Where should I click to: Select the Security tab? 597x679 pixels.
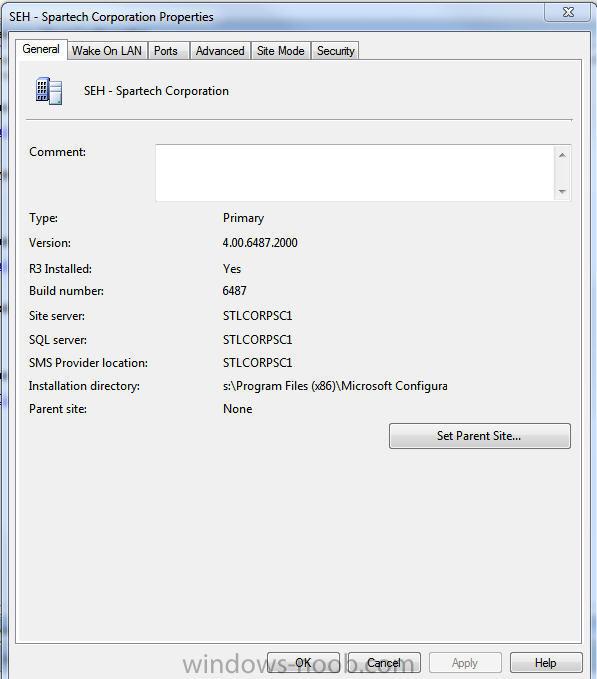point(336,51)
